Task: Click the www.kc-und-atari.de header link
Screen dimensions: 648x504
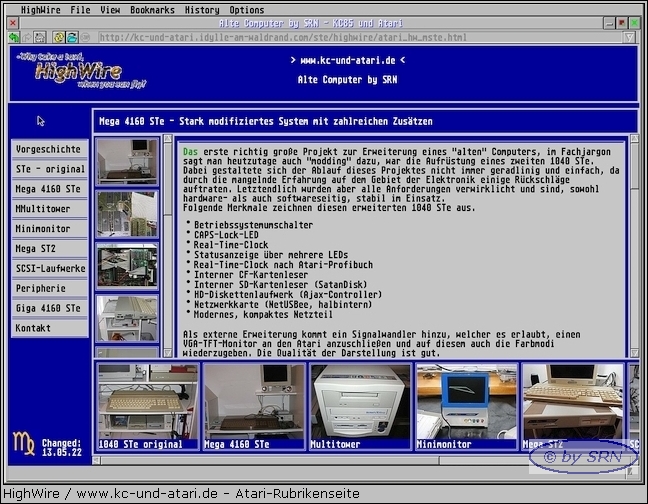Action: 347,60
